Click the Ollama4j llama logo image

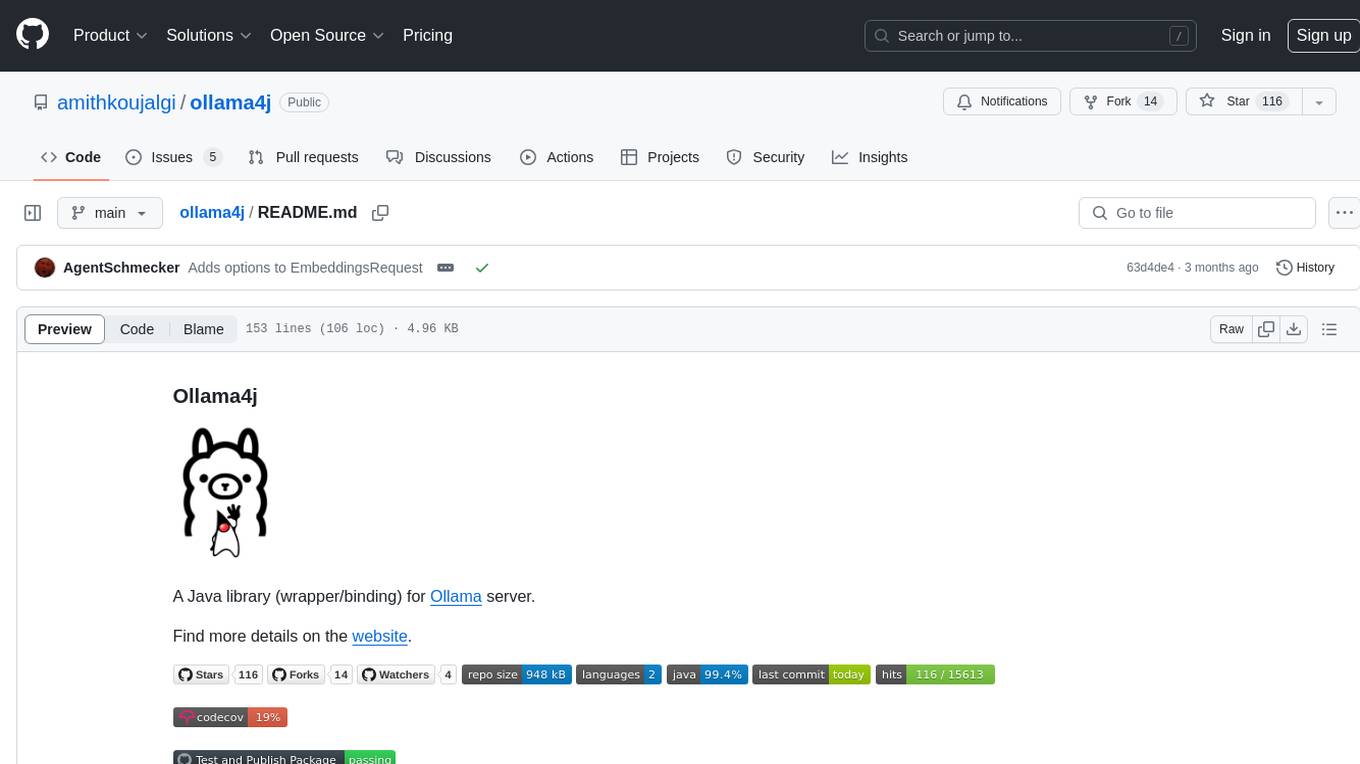[225, 492]
